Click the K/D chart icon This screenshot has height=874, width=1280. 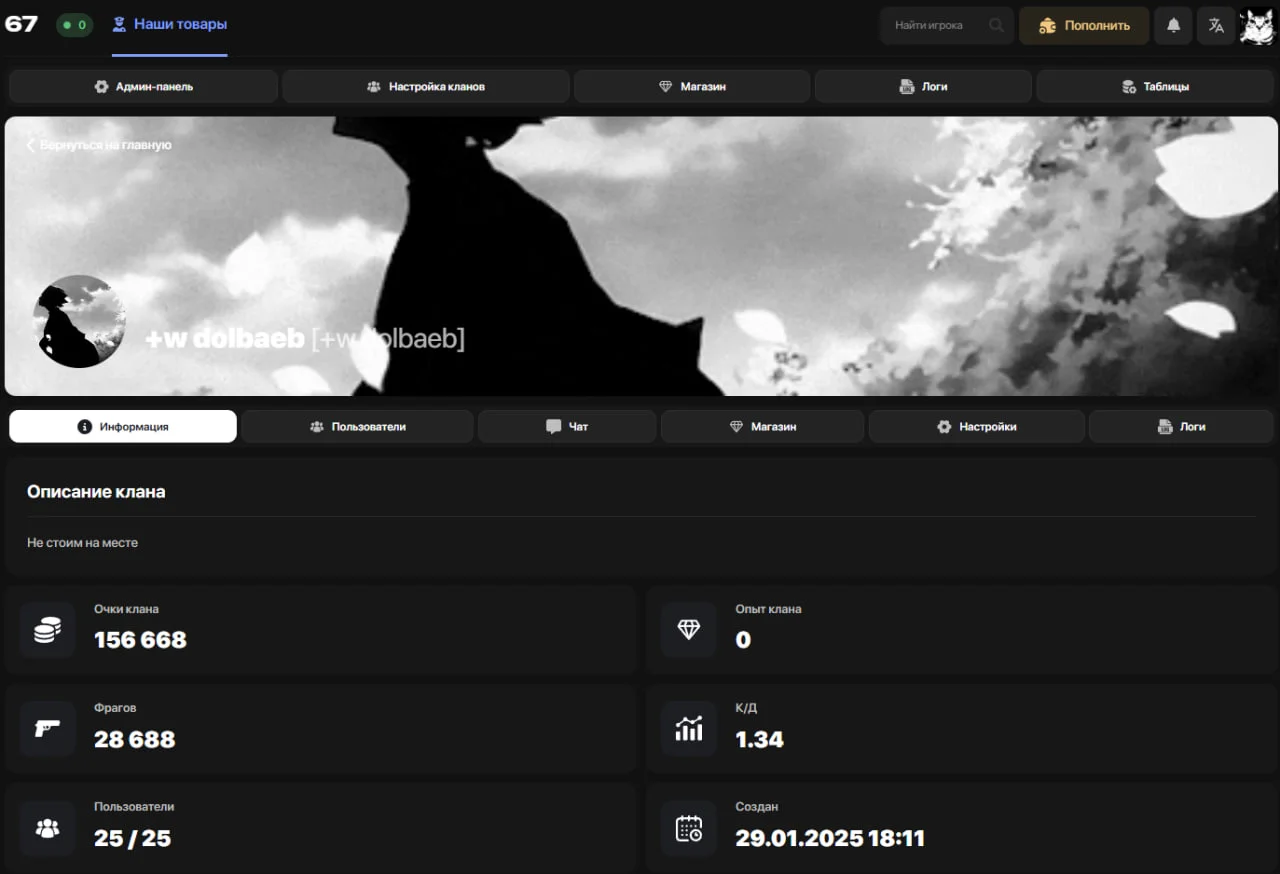(689, 729)
